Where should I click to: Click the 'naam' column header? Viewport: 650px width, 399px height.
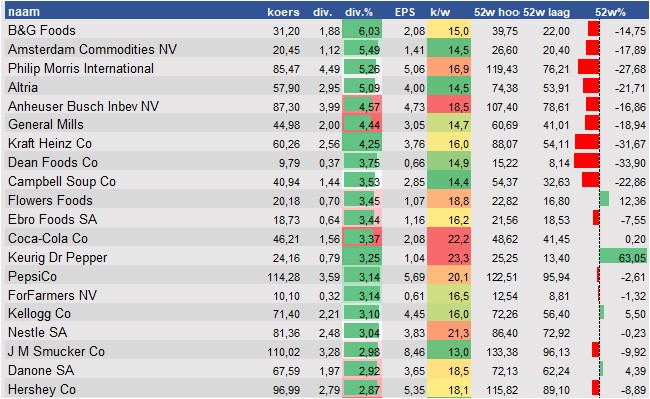24,12
